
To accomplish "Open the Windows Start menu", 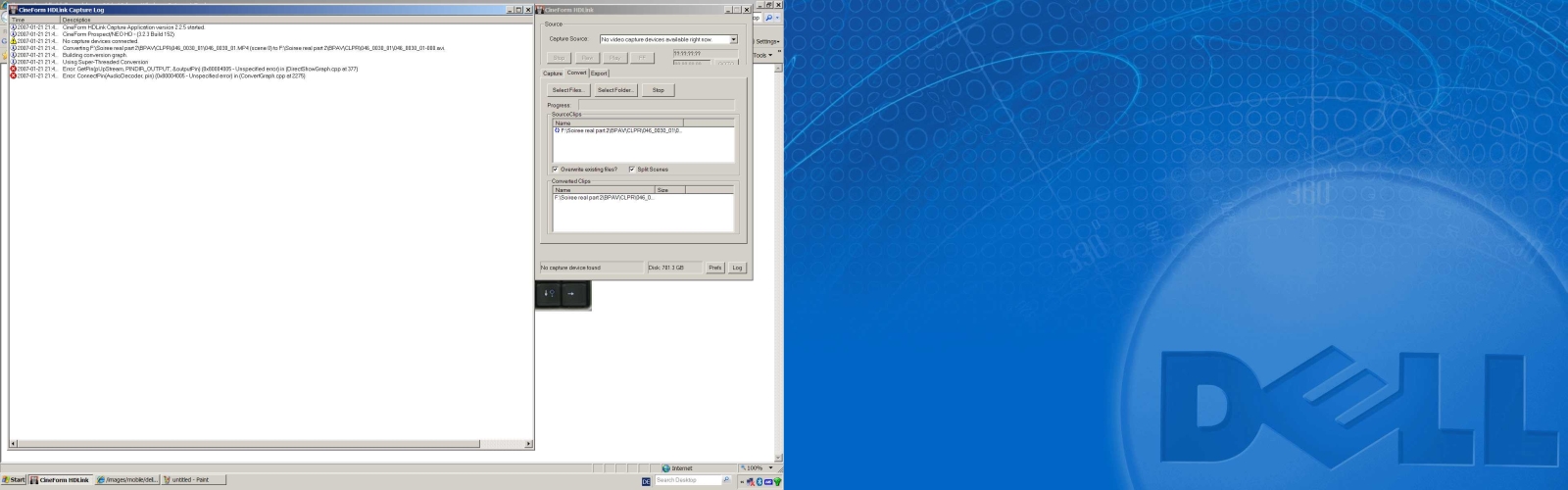I will tap(14, 480).
